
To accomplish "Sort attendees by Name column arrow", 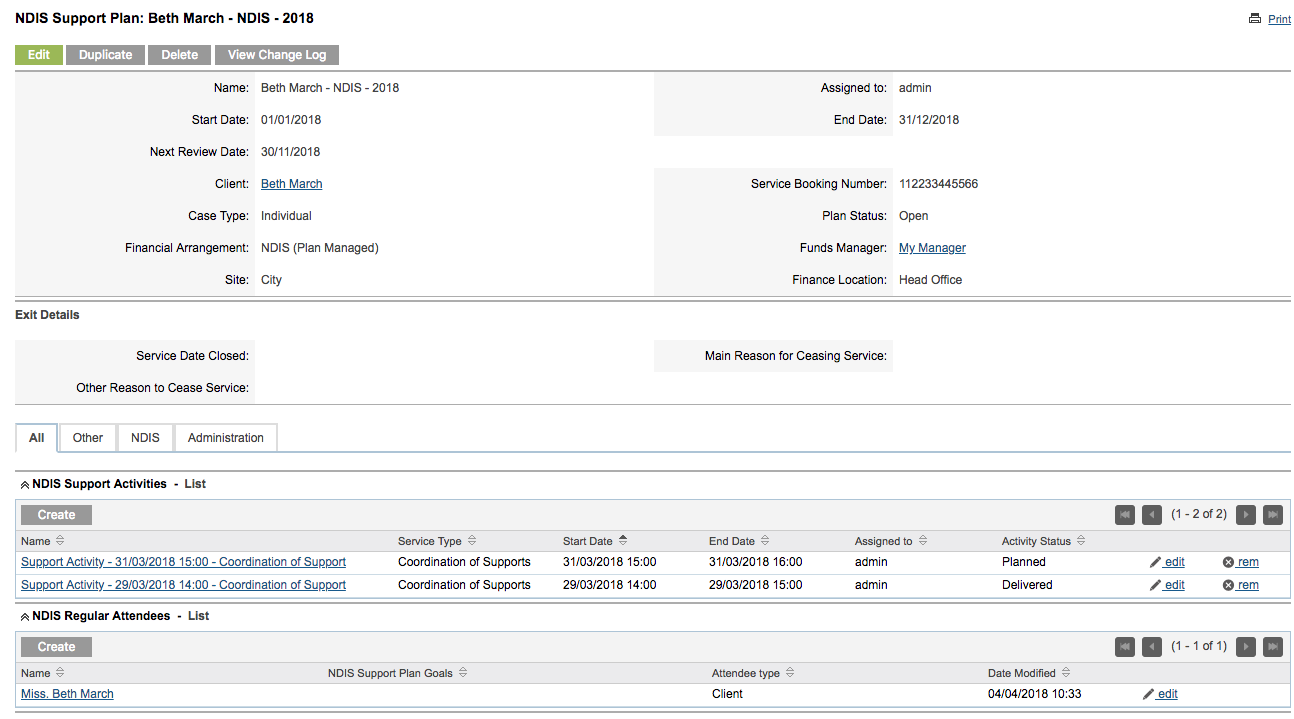I will pyautogui.click(x=59, y=673).
